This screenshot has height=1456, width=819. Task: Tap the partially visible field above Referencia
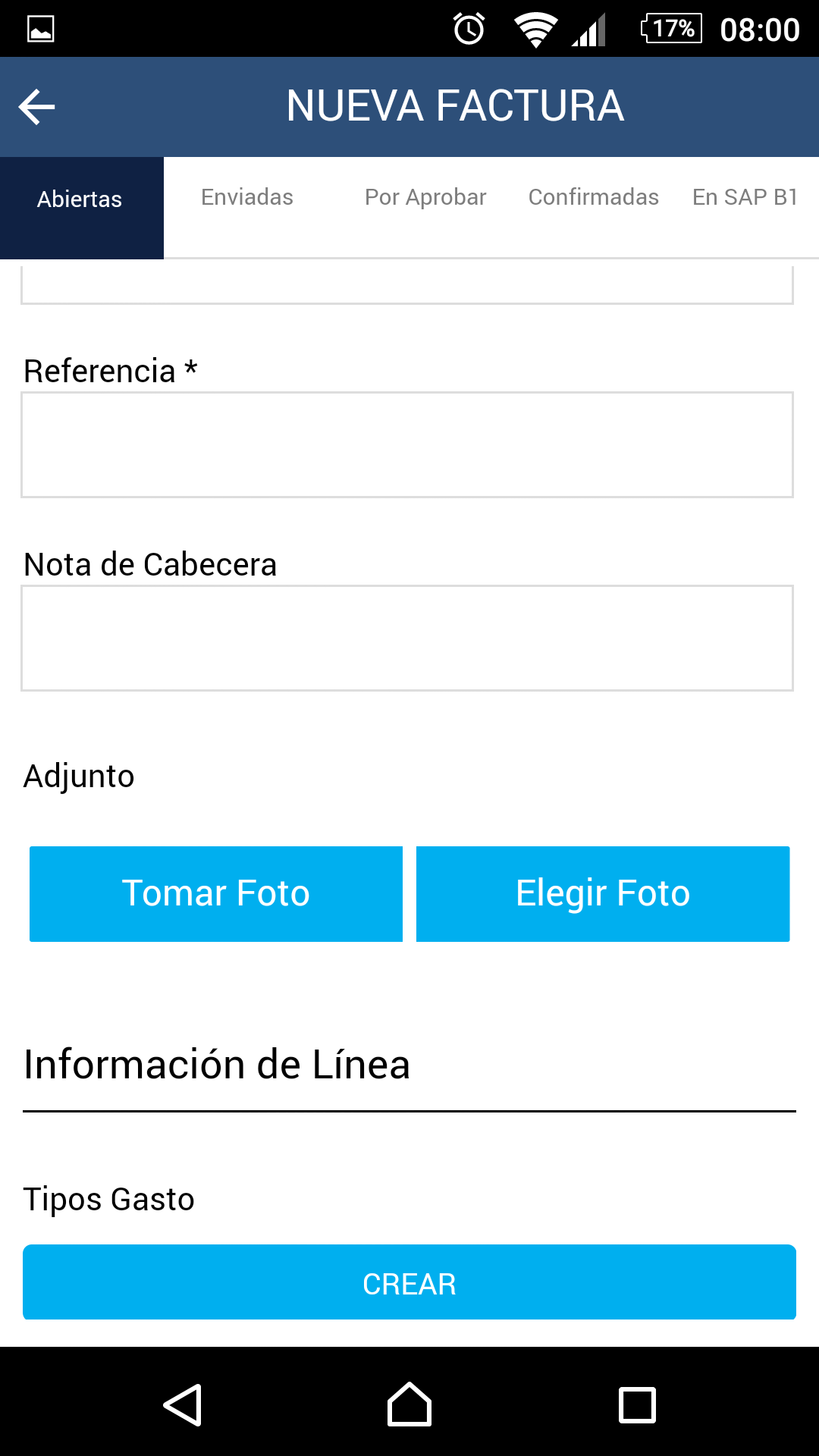click(407, 285)
